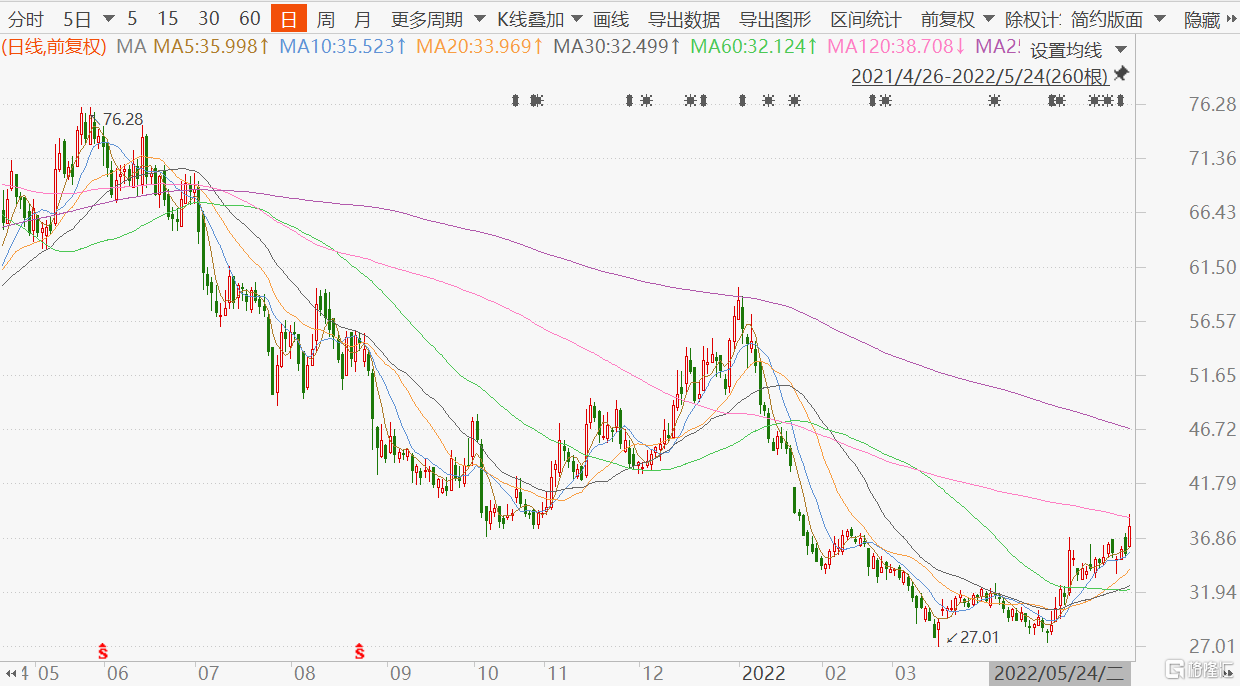Click the 画线 drawing tool button
Image resolution: width=1240 pixels, height=686 pixels.
[x=610, y=19]
